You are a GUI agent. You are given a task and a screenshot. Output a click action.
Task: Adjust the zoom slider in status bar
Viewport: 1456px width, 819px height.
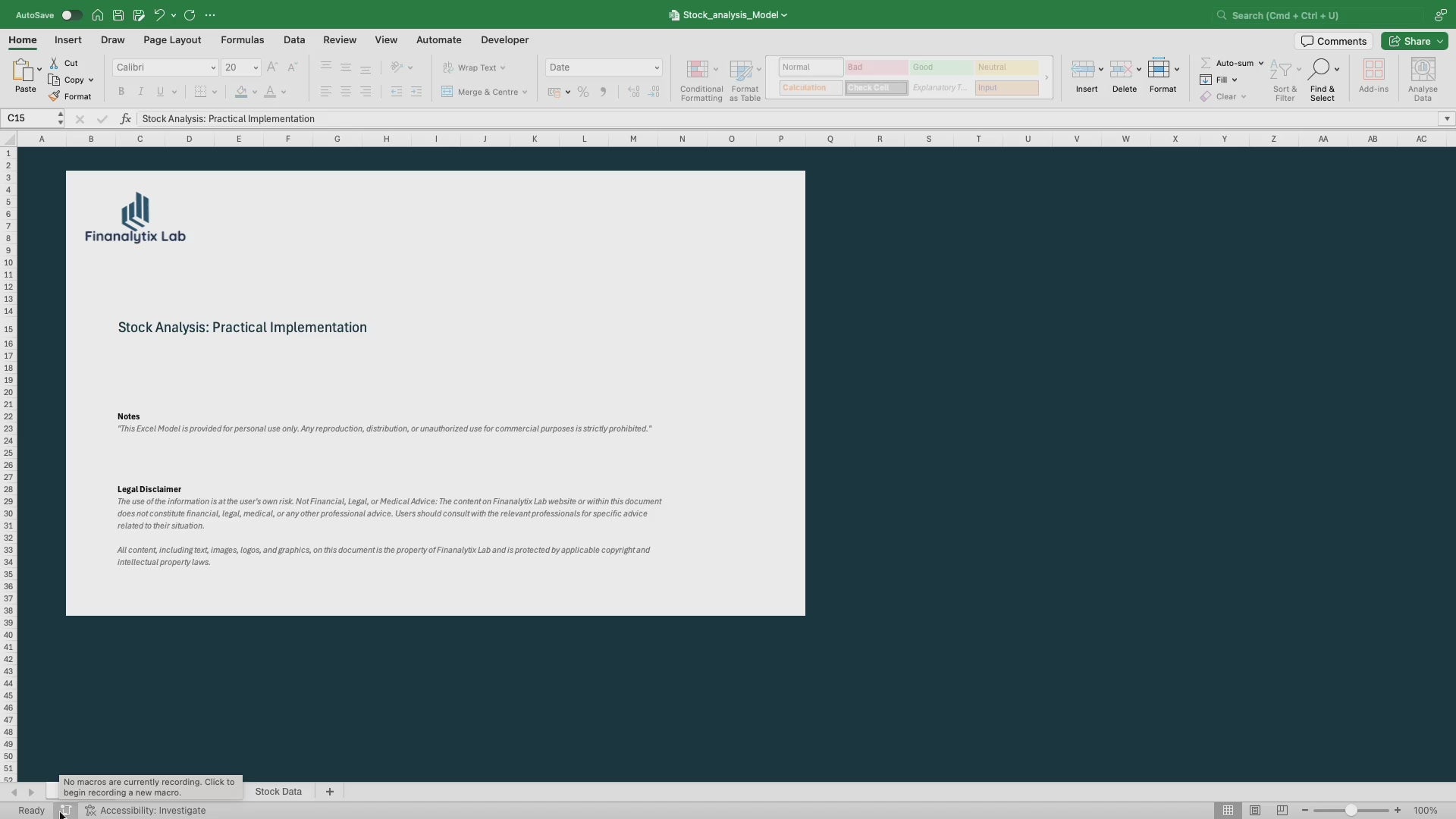coord(1351,811)
